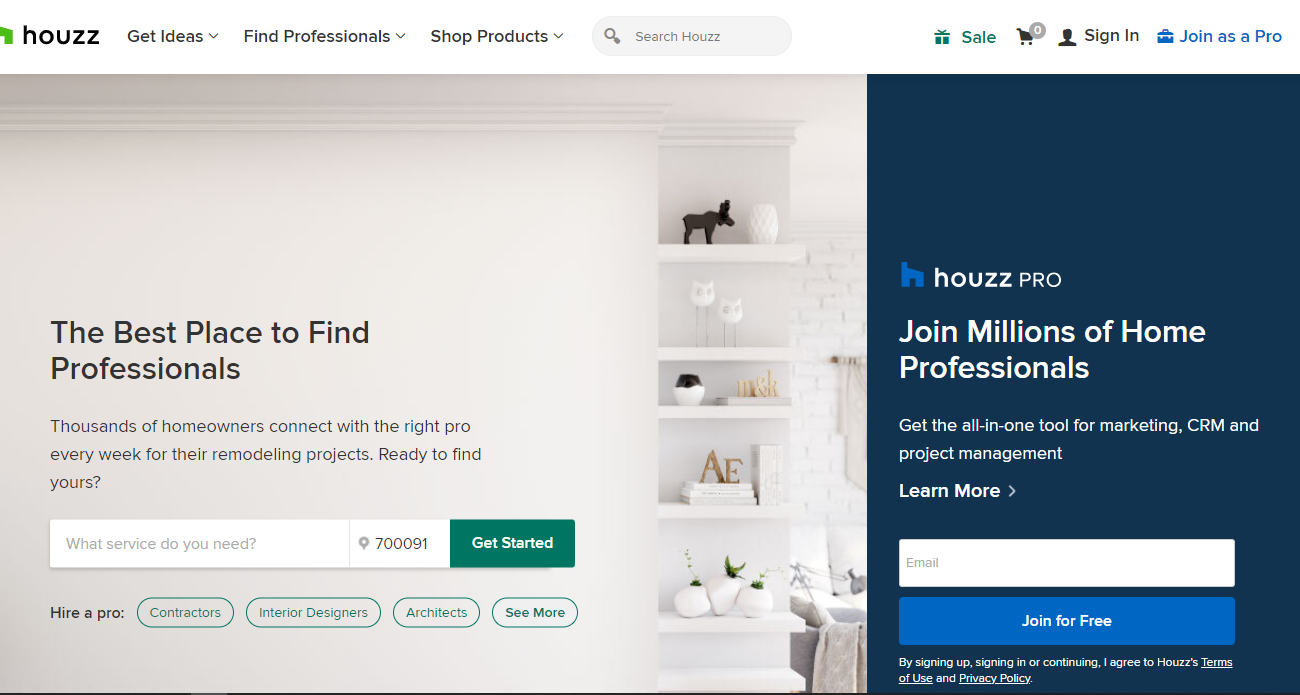The width and height of the screenshot is (1300, 695).
Task: Click the Houzz logo in header
Action: (50, 36)
